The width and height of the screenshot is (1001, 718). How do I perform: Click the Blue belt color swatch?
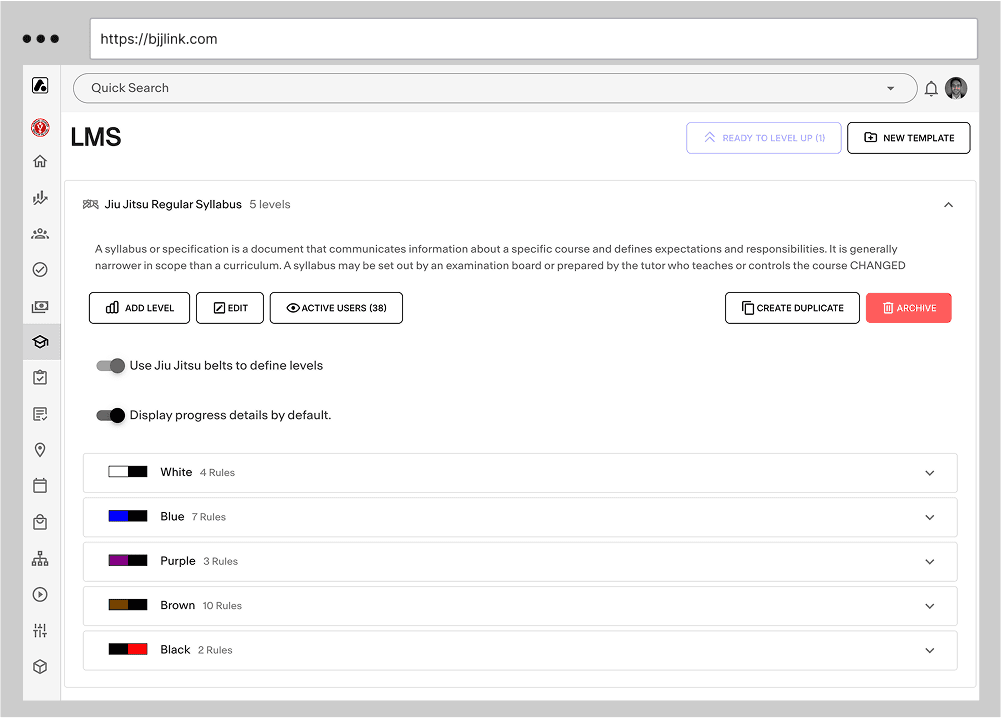coord(127,516)
